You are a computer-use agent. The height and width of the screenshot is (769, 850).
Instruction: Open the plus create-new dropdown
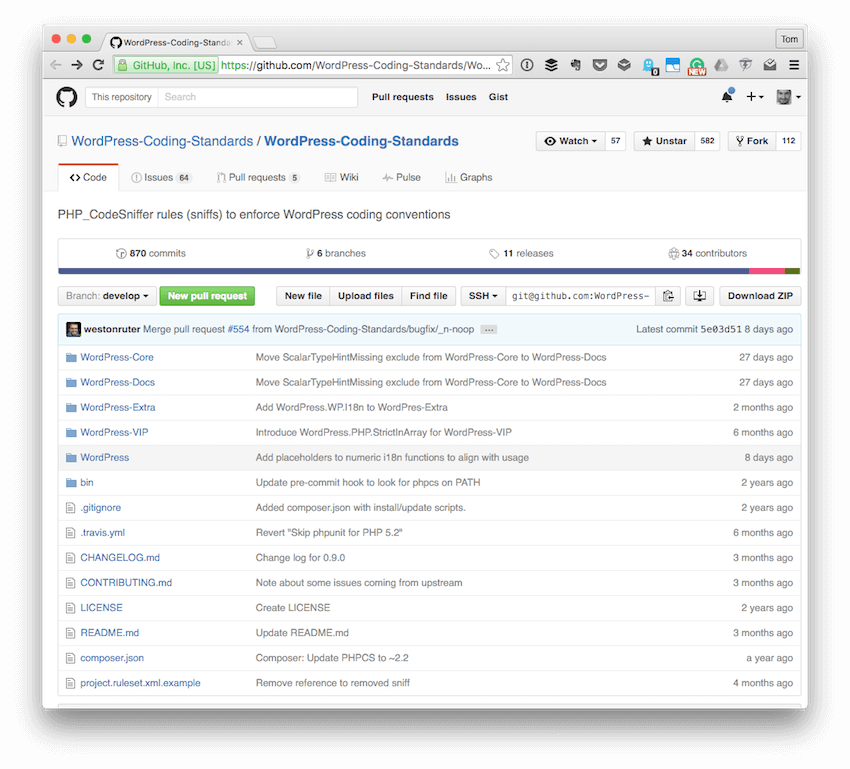755,96
